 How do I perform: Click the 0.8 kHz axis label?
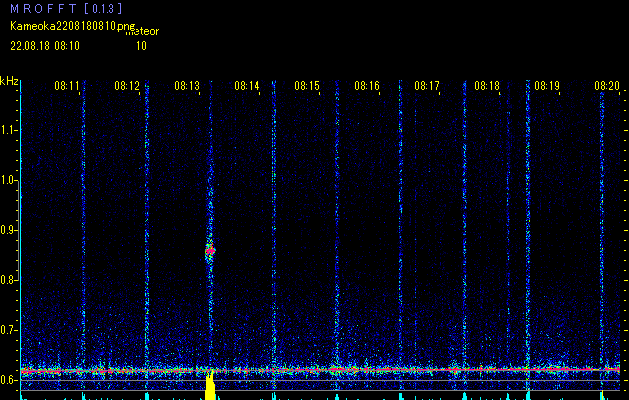8,280
